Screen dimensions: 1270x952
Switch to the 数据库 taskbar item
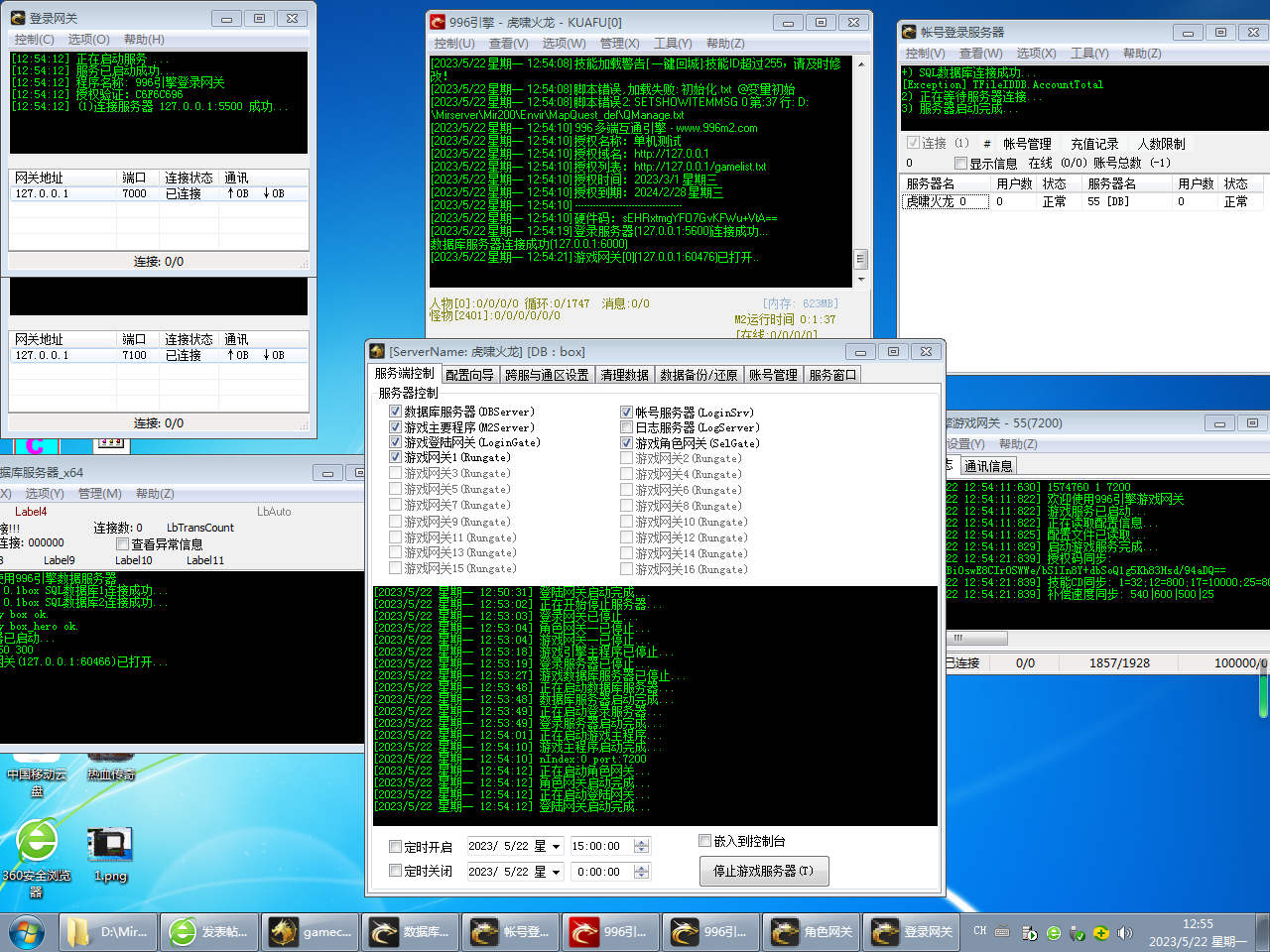410,932
